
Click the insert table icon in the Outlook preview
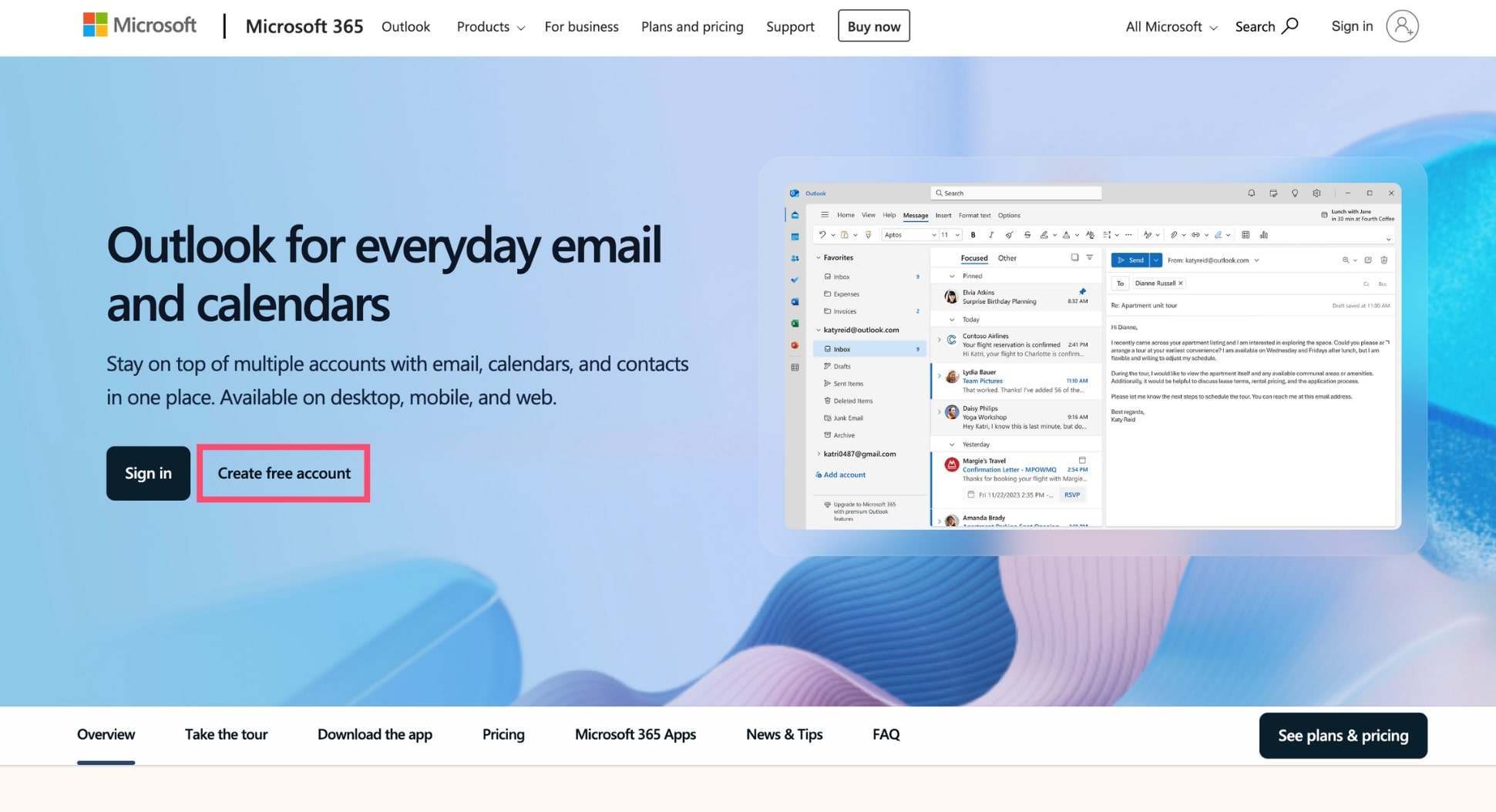point(1246,235)
